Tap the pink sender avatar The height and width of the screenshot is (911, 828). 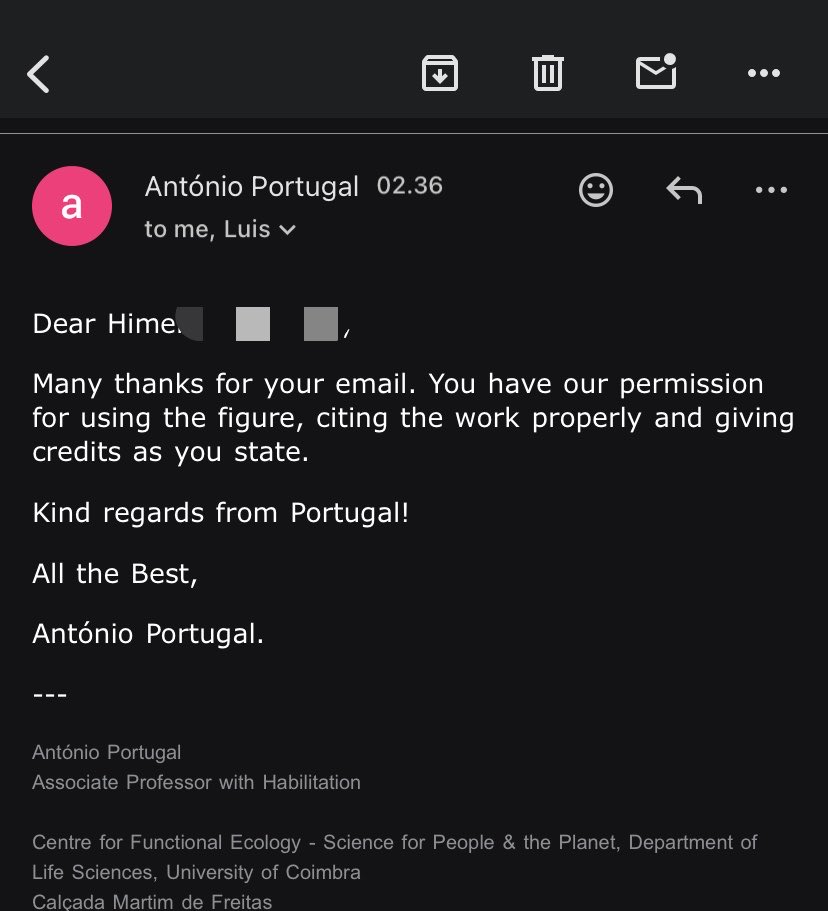click(72, 206)
